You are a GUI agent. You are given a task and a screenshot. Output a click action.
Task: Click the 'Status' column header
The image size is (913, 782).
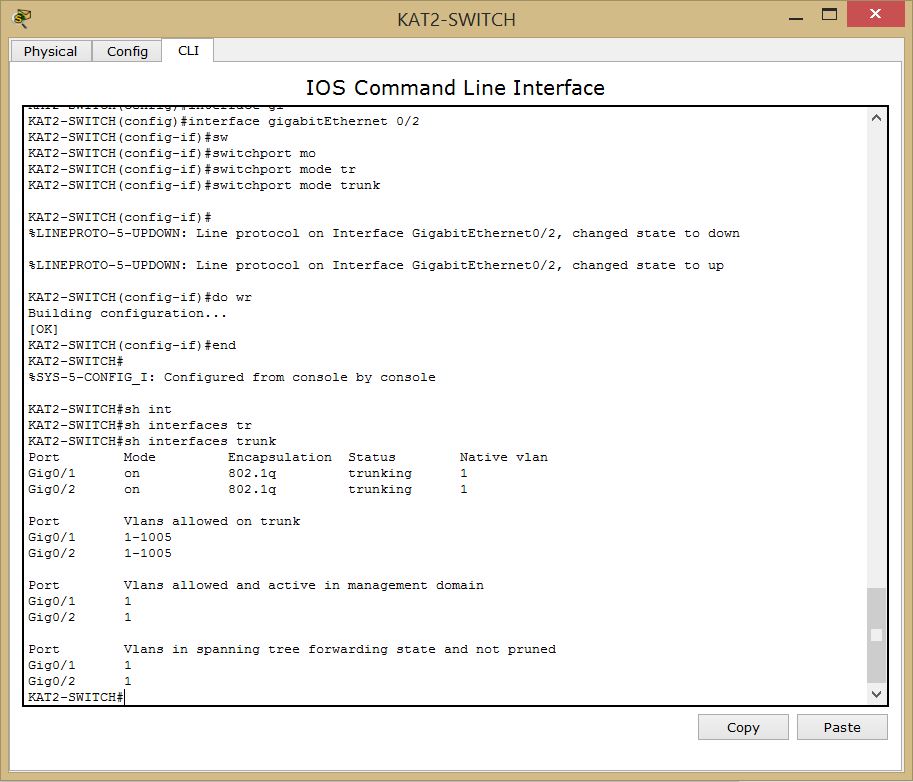pyautogui.click(x=371, y=457)
